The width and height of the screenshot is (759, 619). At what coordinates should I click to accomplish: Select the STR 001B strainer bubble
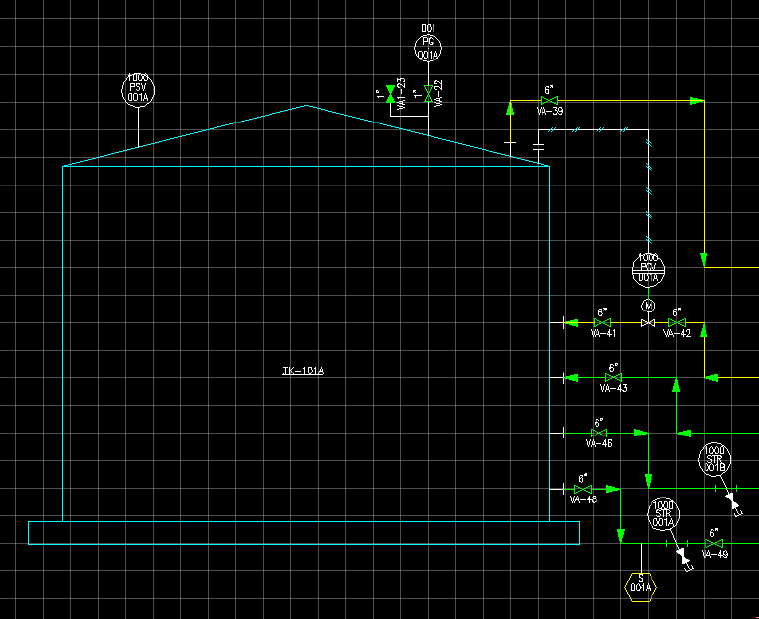[715, 459]
